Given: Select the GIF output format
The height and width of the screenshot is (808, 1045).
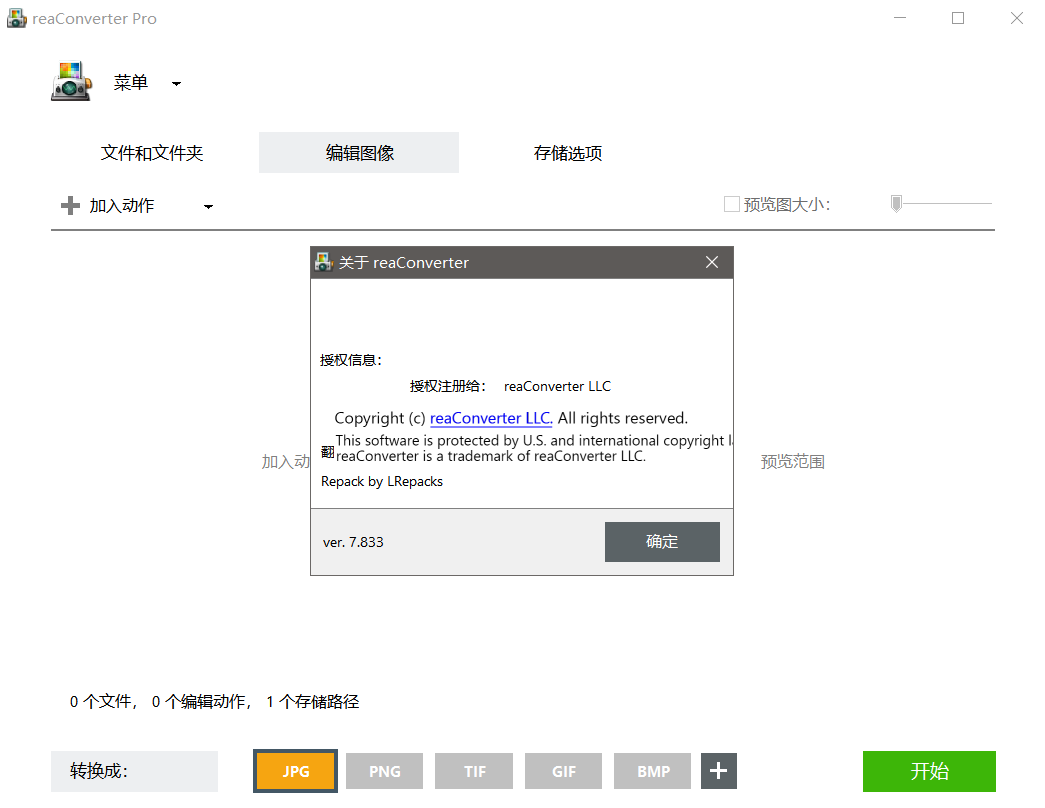Looking at the screenshot, I should tap(563, 771).
